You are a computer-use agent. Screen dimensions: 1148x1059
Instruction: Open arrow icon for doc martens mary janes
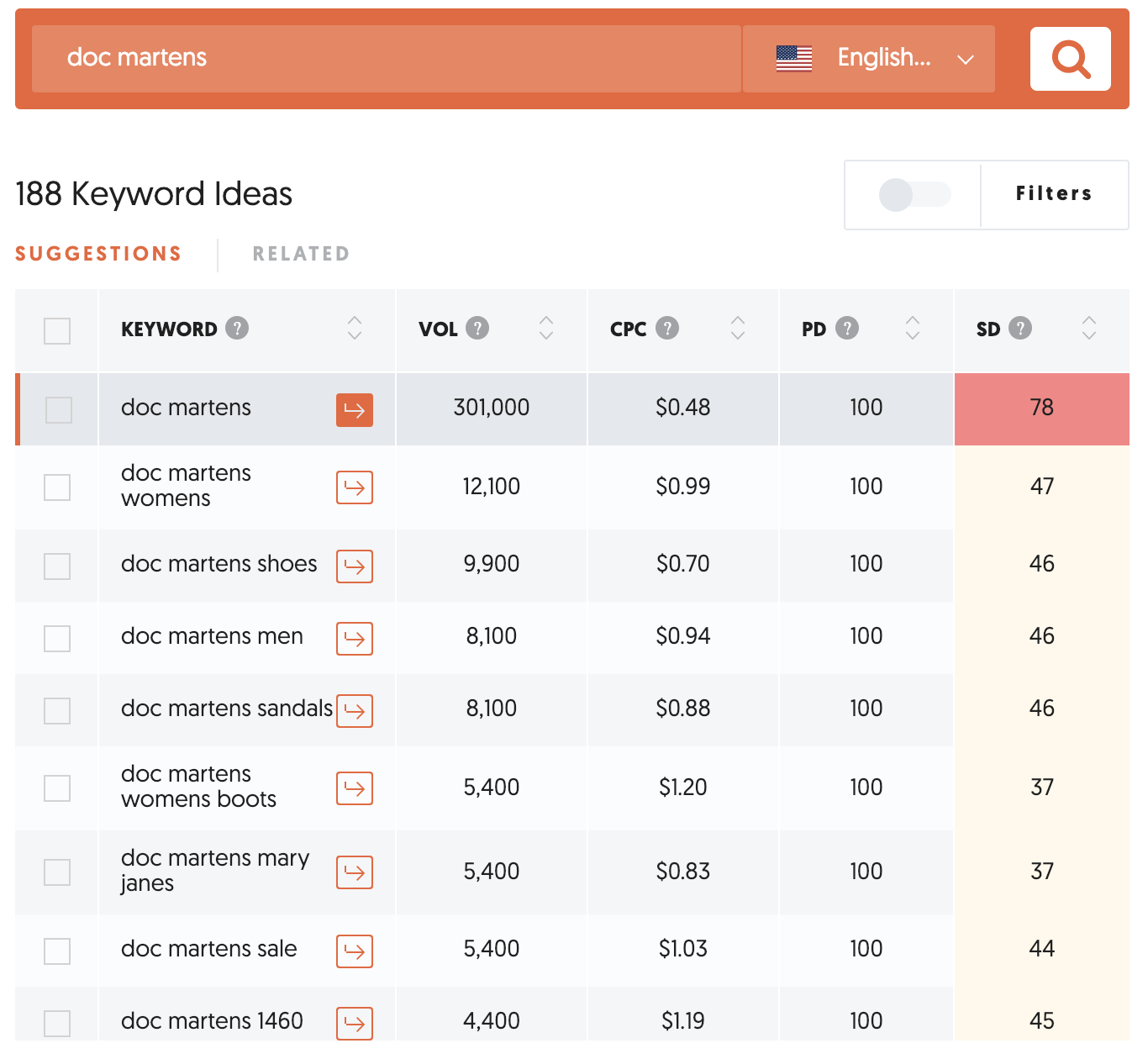(355, 872)
